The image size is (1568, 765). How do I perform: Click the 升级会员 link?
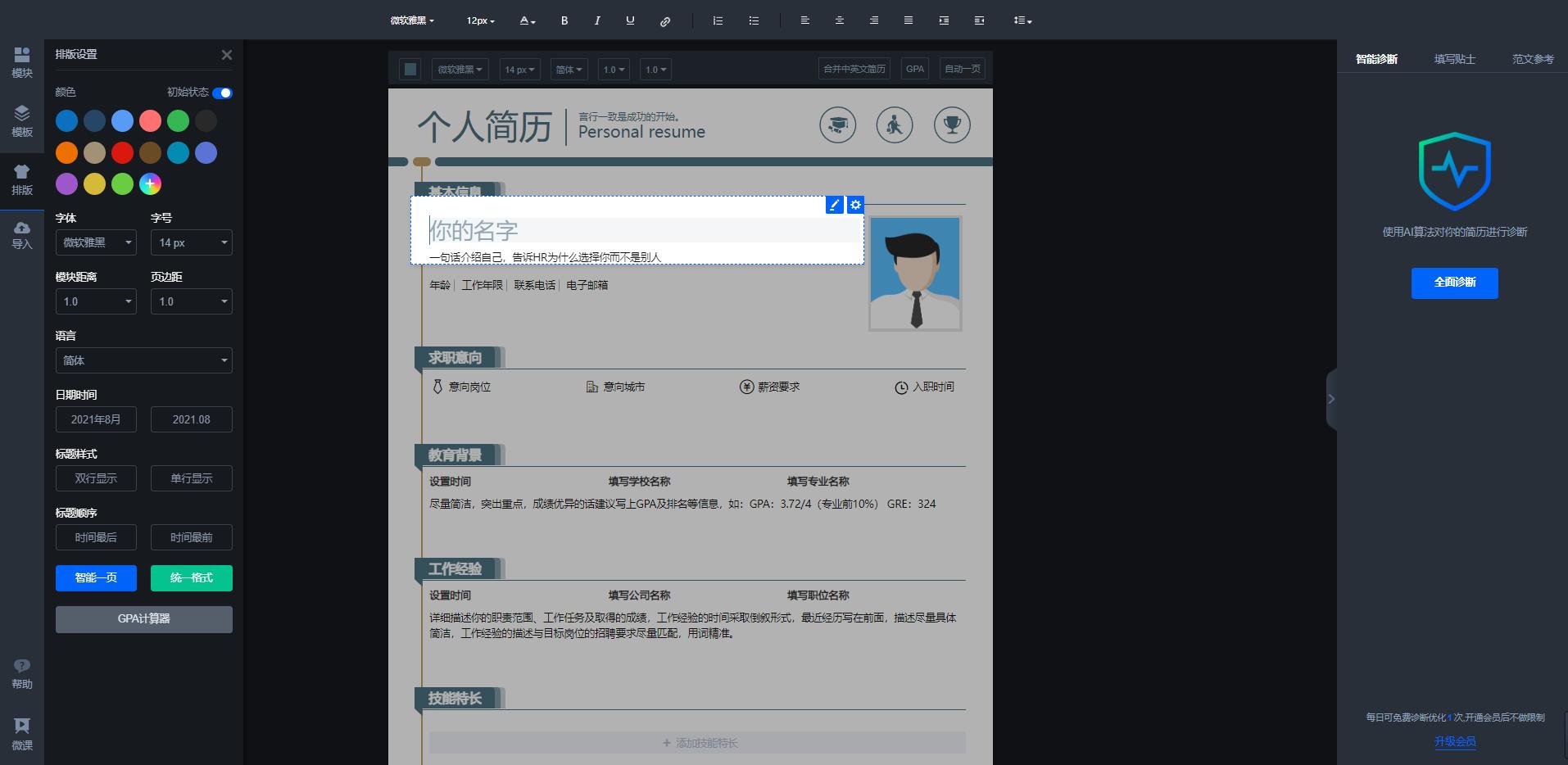[x=1454, y=741]
